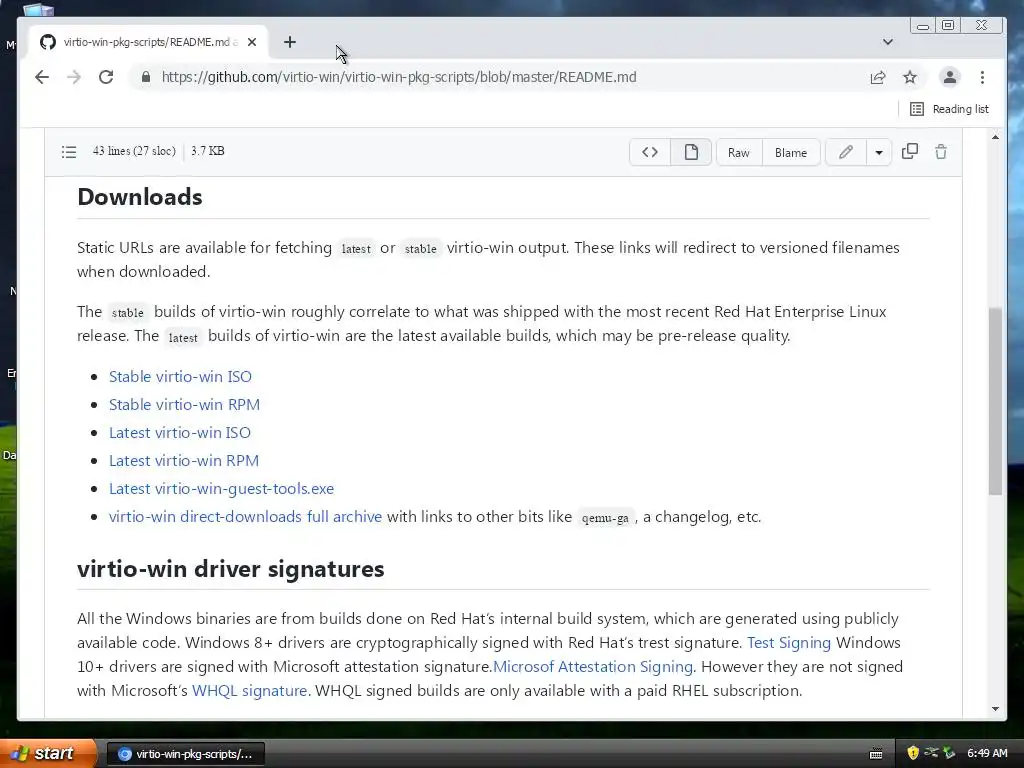This screenshot has width=1024, height=768.
Task: Click the padlock site info icon
Action: coord(146,77)
